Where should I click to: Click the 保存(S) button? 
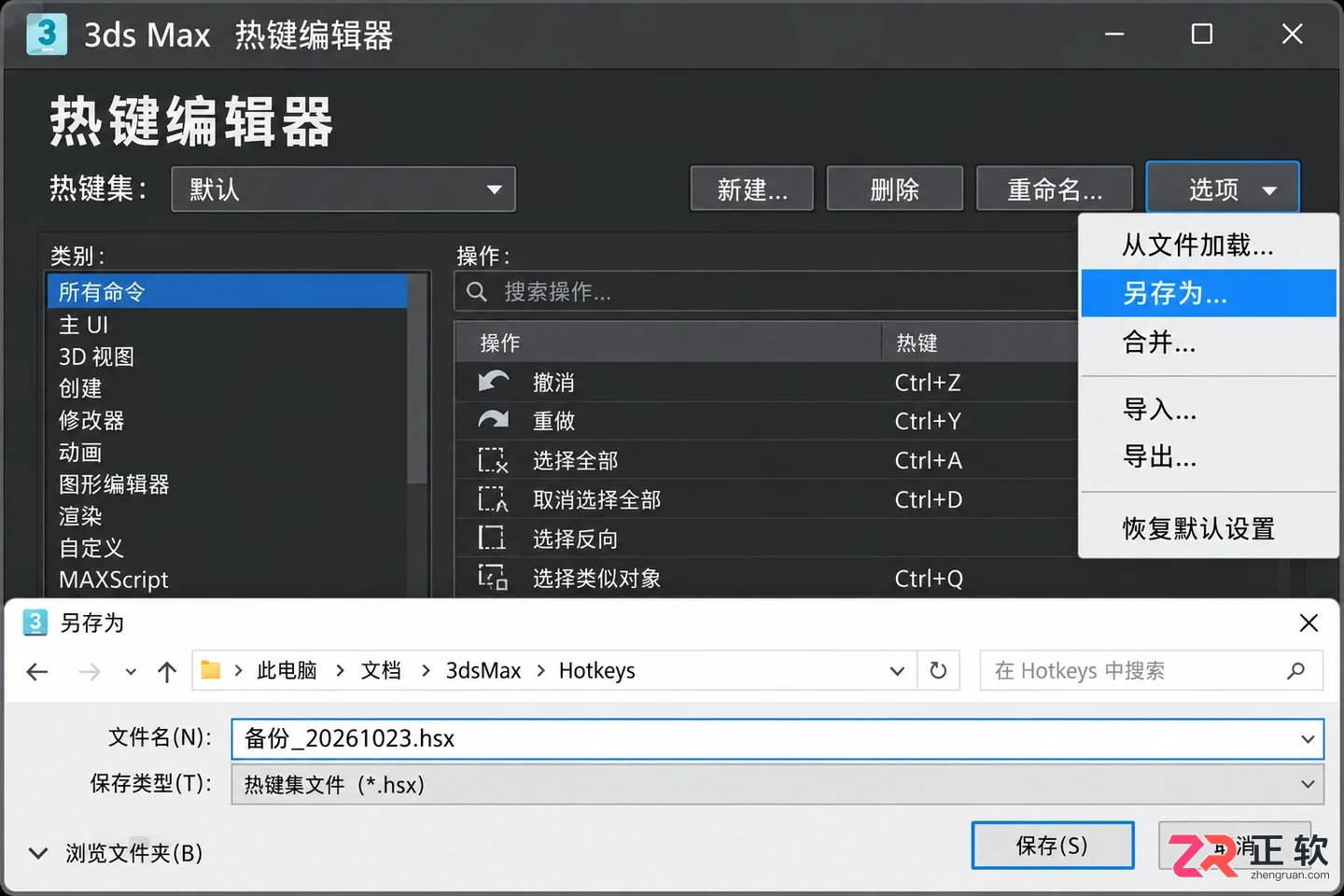(x=1053, y=846)
